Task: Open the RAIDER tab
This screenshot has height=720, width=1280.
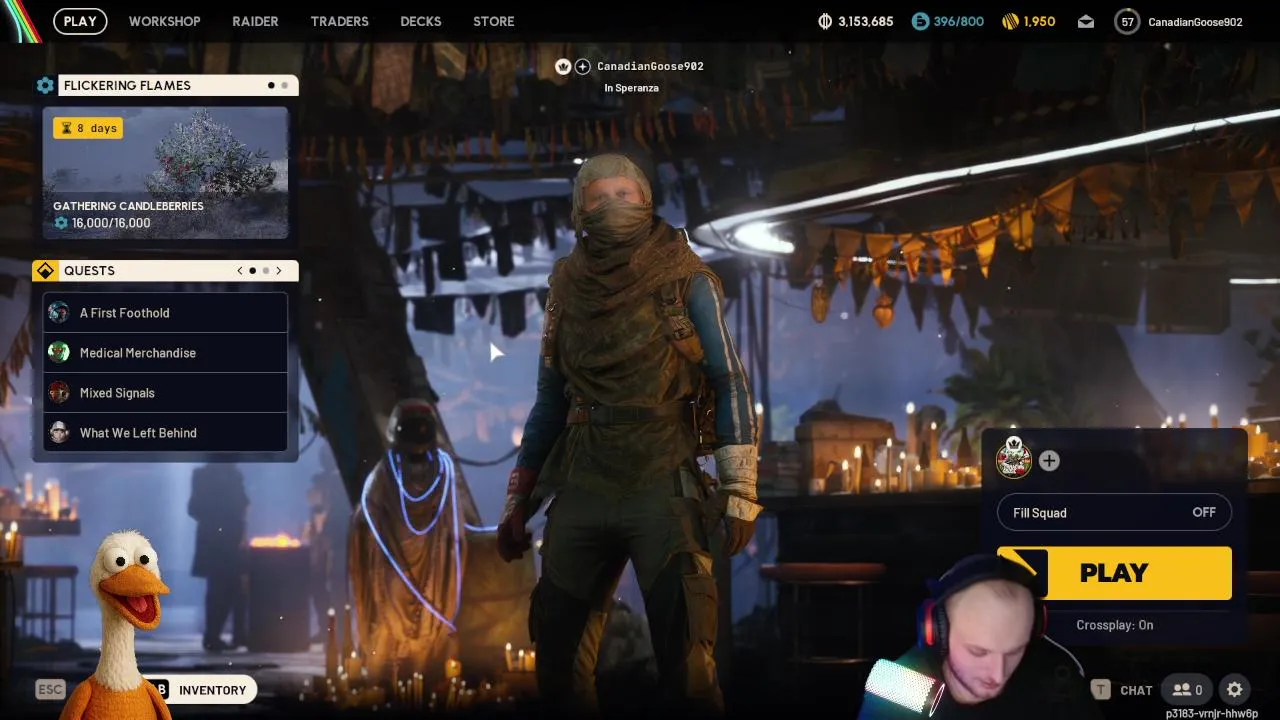Action: [x=255, y=21]
